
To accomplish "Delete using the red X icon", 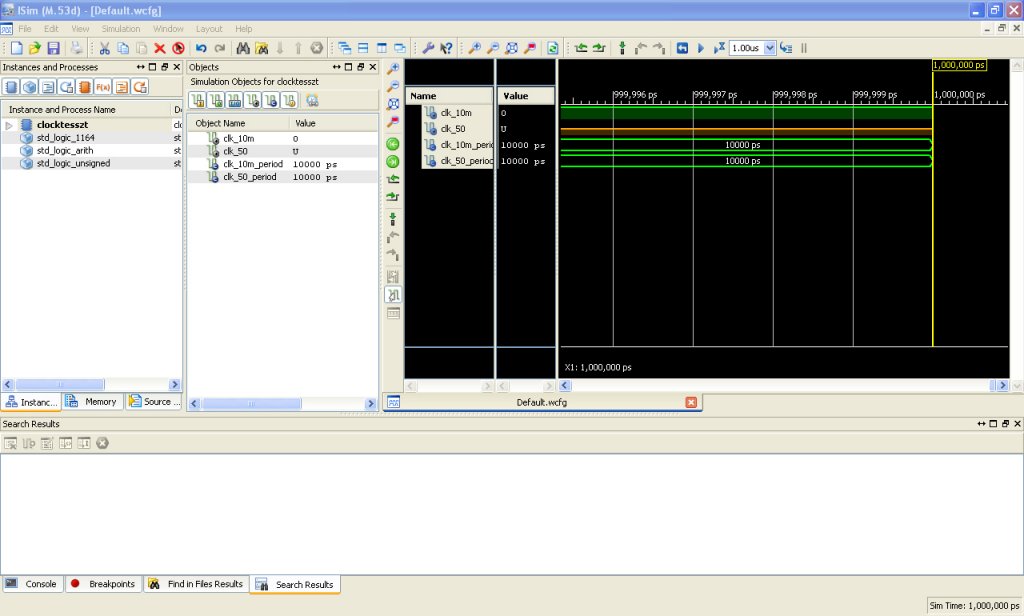I will tap(159, 48).
